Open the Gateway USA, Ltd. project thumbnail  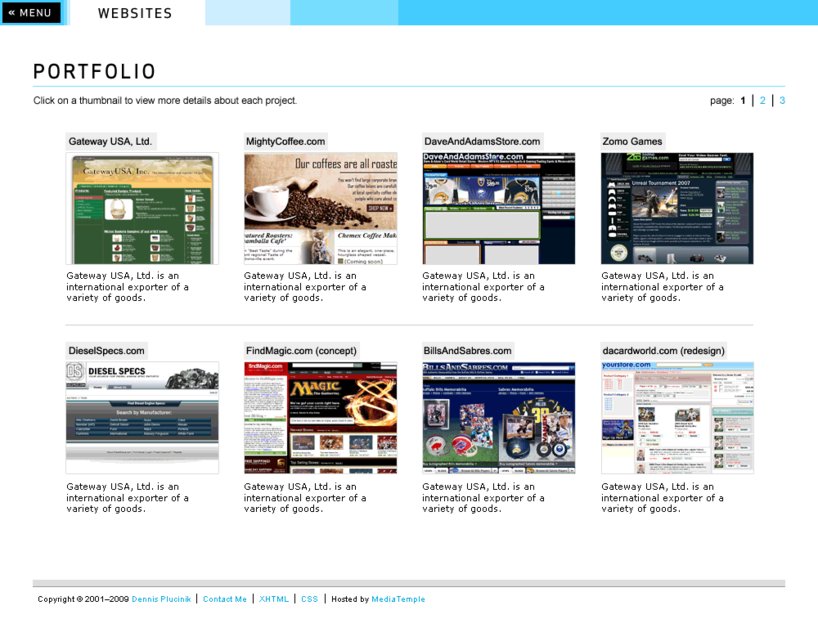pos(141,207)
